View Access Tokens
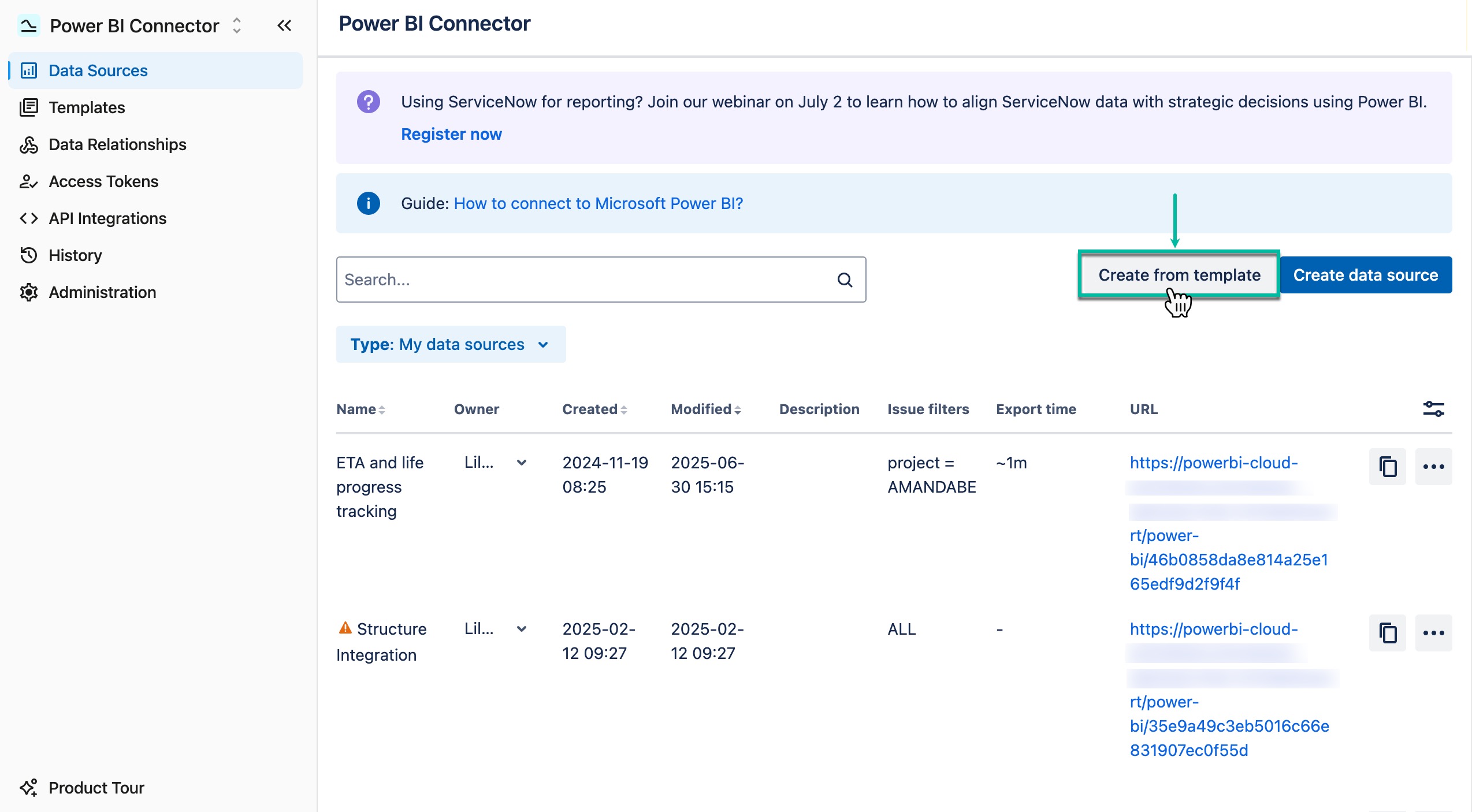The height and width of the screenshot is (812, 1472). pyautogui.click(x=103, y=181)
